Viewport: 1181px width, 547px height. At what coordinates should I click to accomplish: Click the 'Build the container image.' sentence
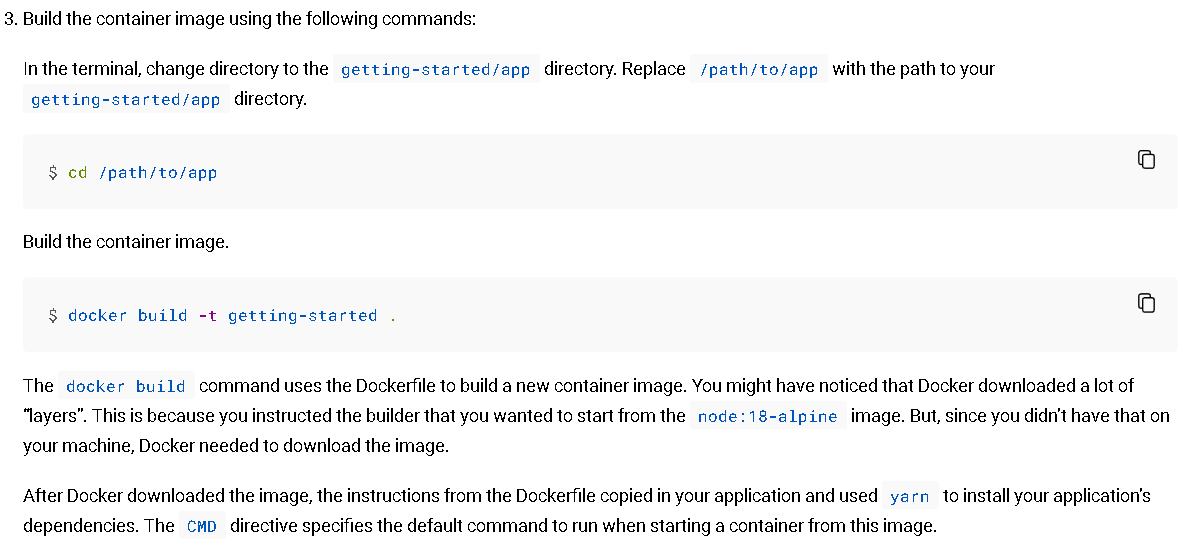[126, 243]
